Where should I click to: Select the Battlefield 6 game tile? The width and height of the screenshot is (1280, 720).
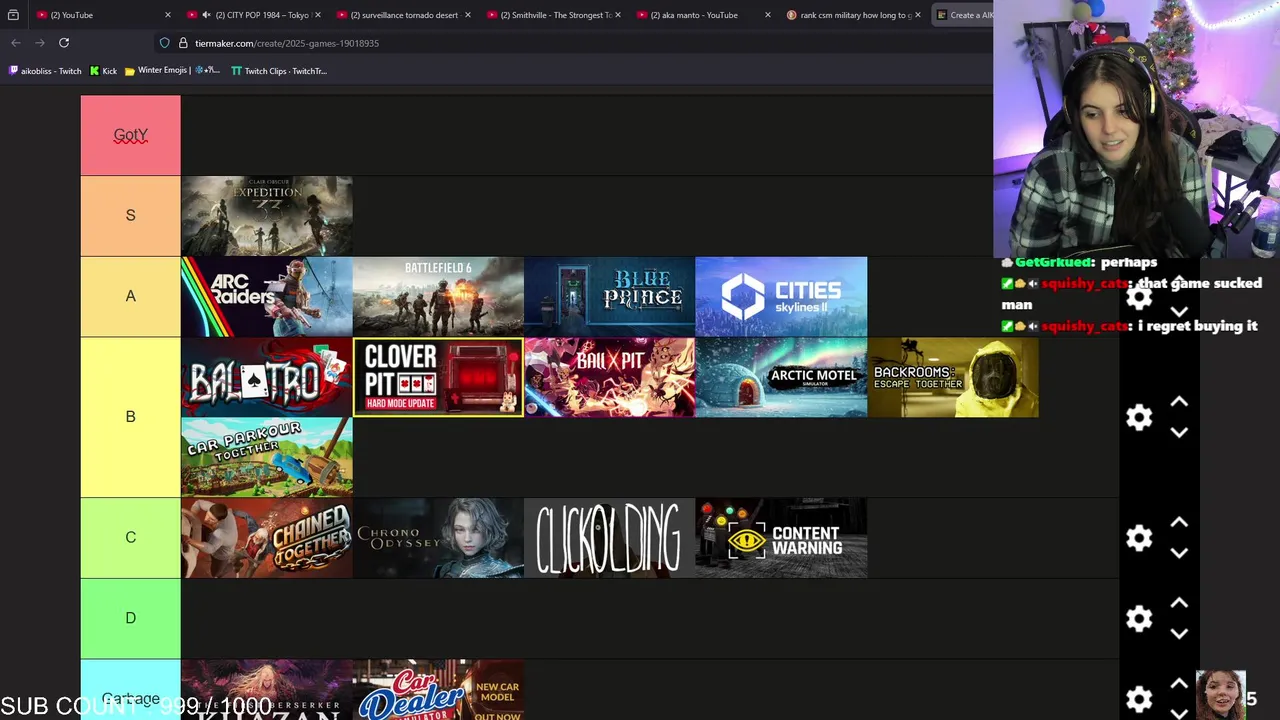[x=438, y=296]
